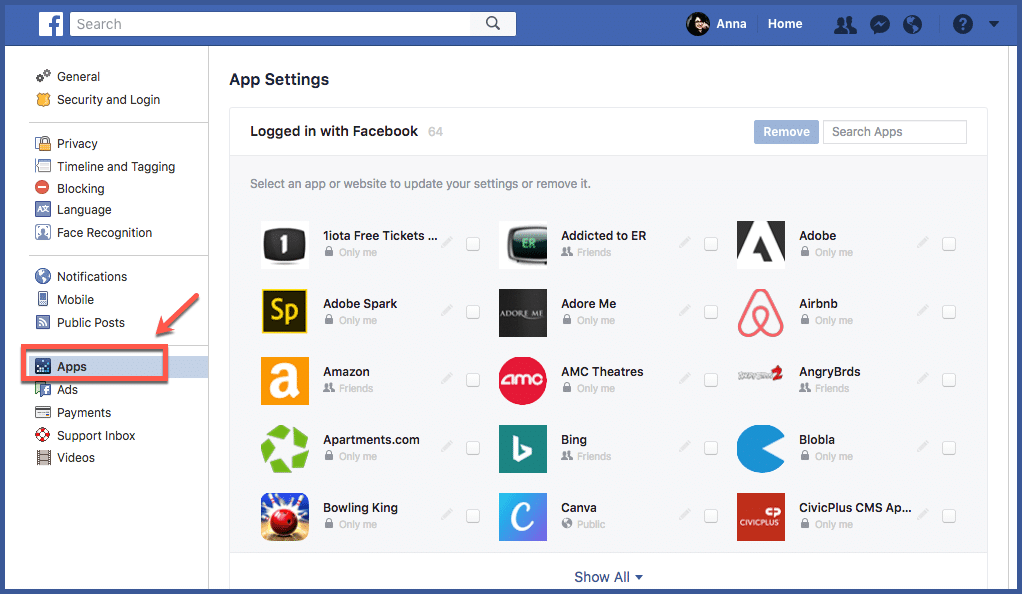Tick the Addicted to ER checkbox
This screenshot has height=594, width=1022.
click(x=711, y=244)
